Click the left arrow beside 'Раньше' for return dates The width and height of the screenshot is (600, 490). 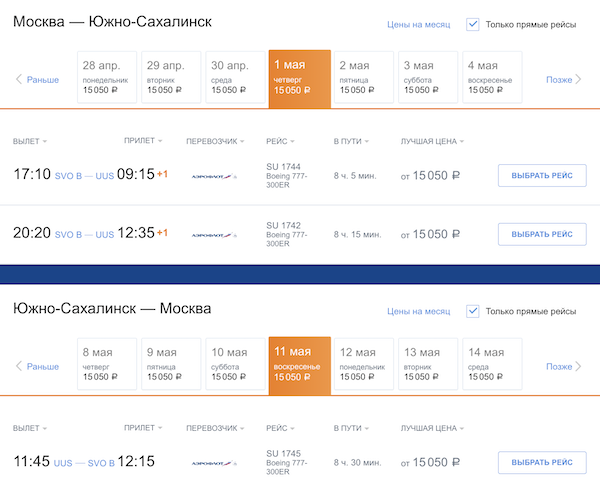(18, 366)
